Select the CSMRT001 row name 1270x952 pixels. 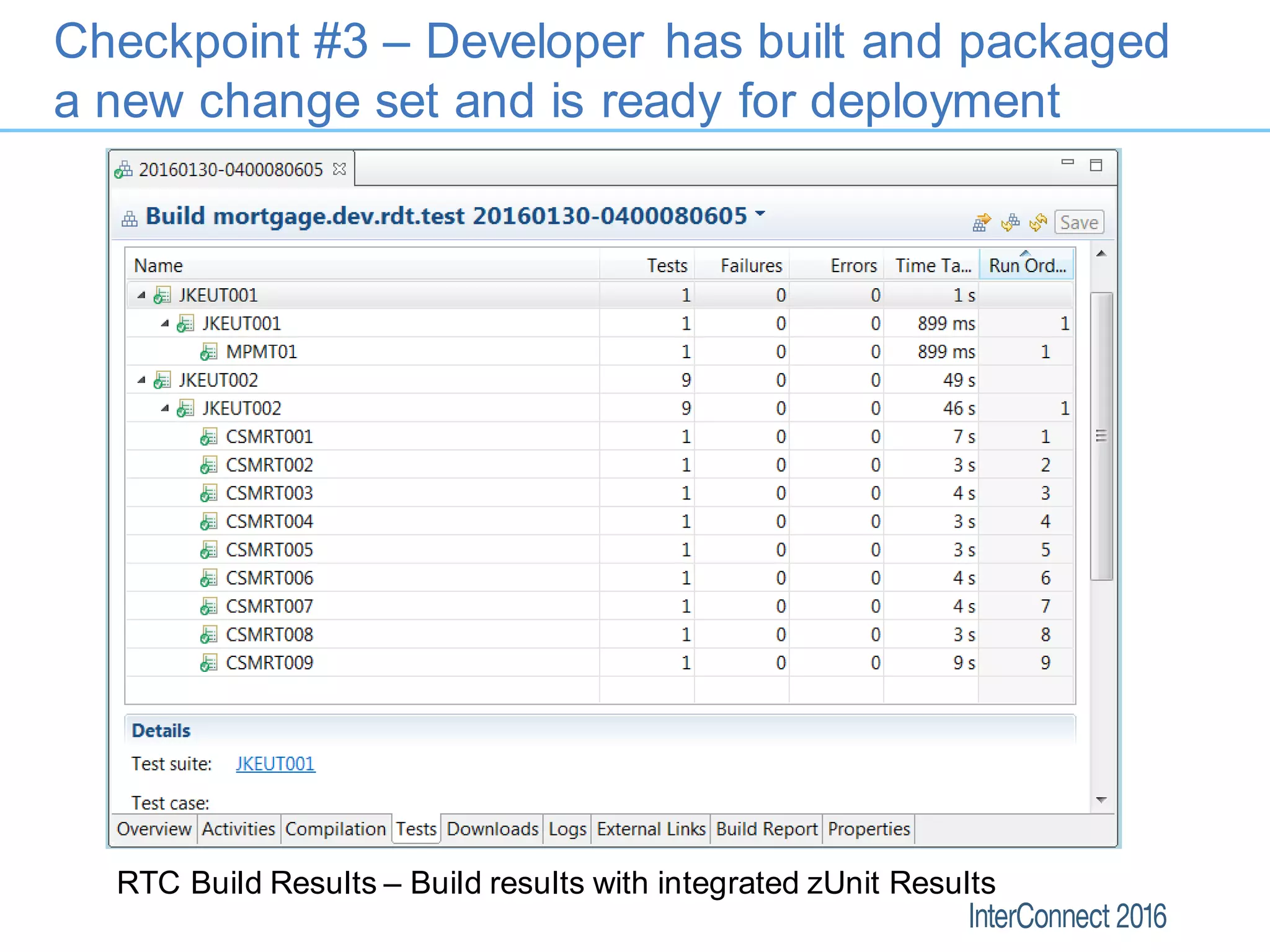pos(270,437)
